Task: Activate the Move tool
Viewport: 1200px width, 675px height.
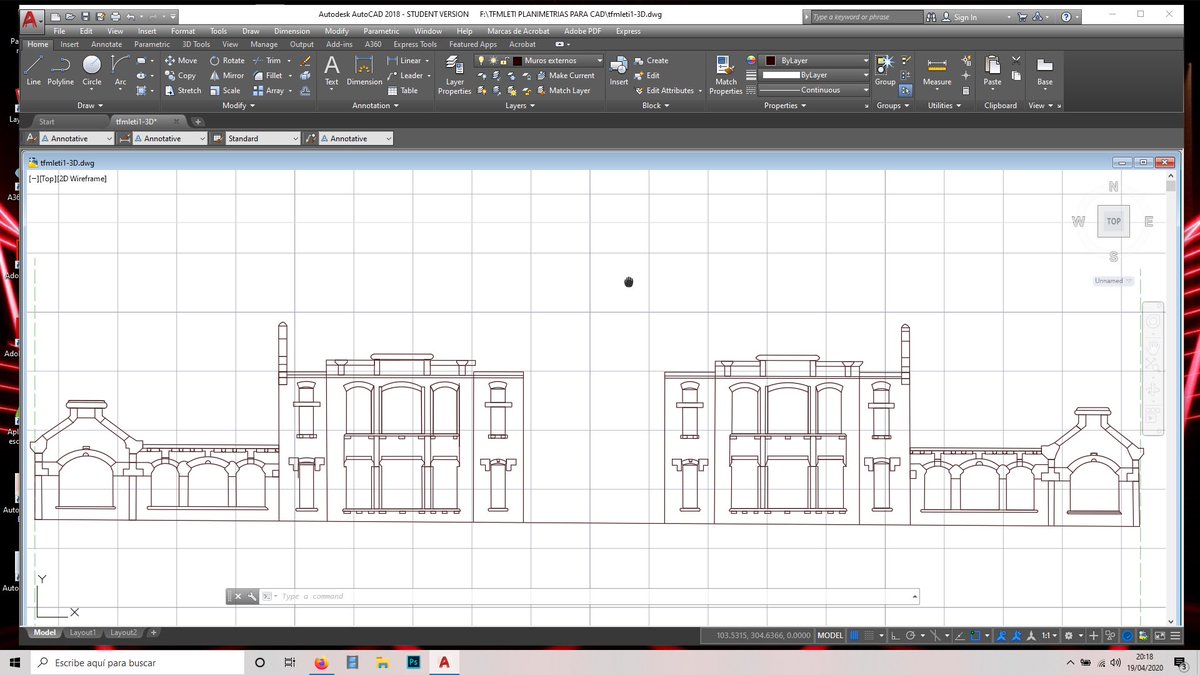Action: pos(180,60)
